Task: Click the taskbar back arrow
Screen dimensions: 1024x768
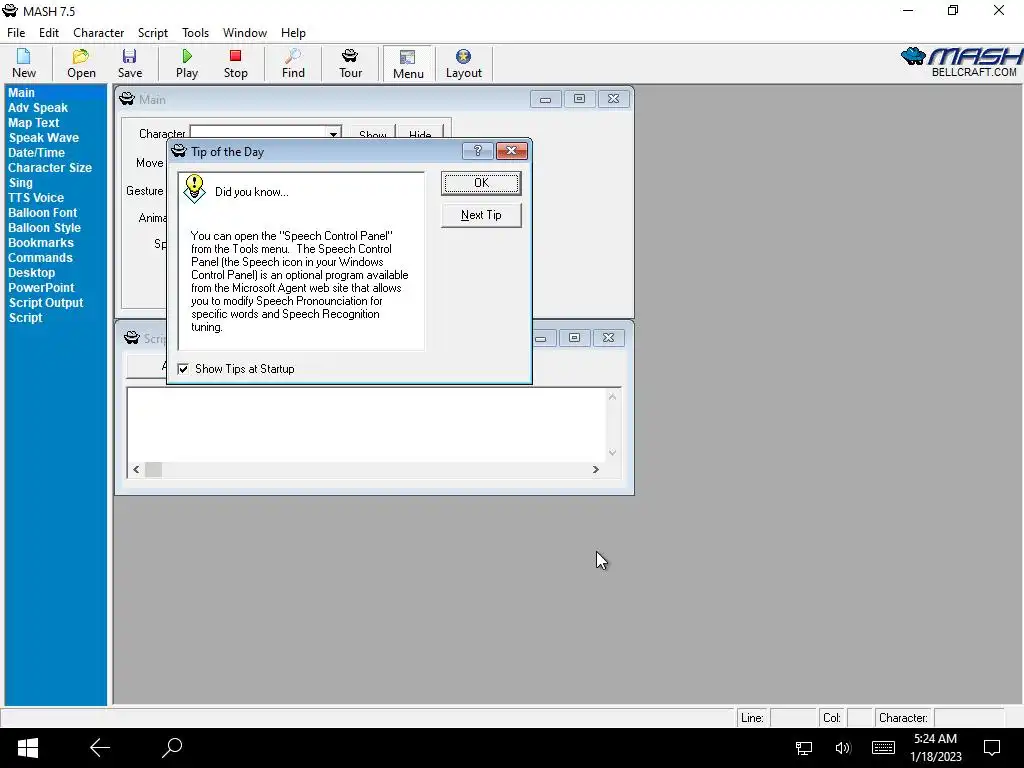Action: point(100,748)
